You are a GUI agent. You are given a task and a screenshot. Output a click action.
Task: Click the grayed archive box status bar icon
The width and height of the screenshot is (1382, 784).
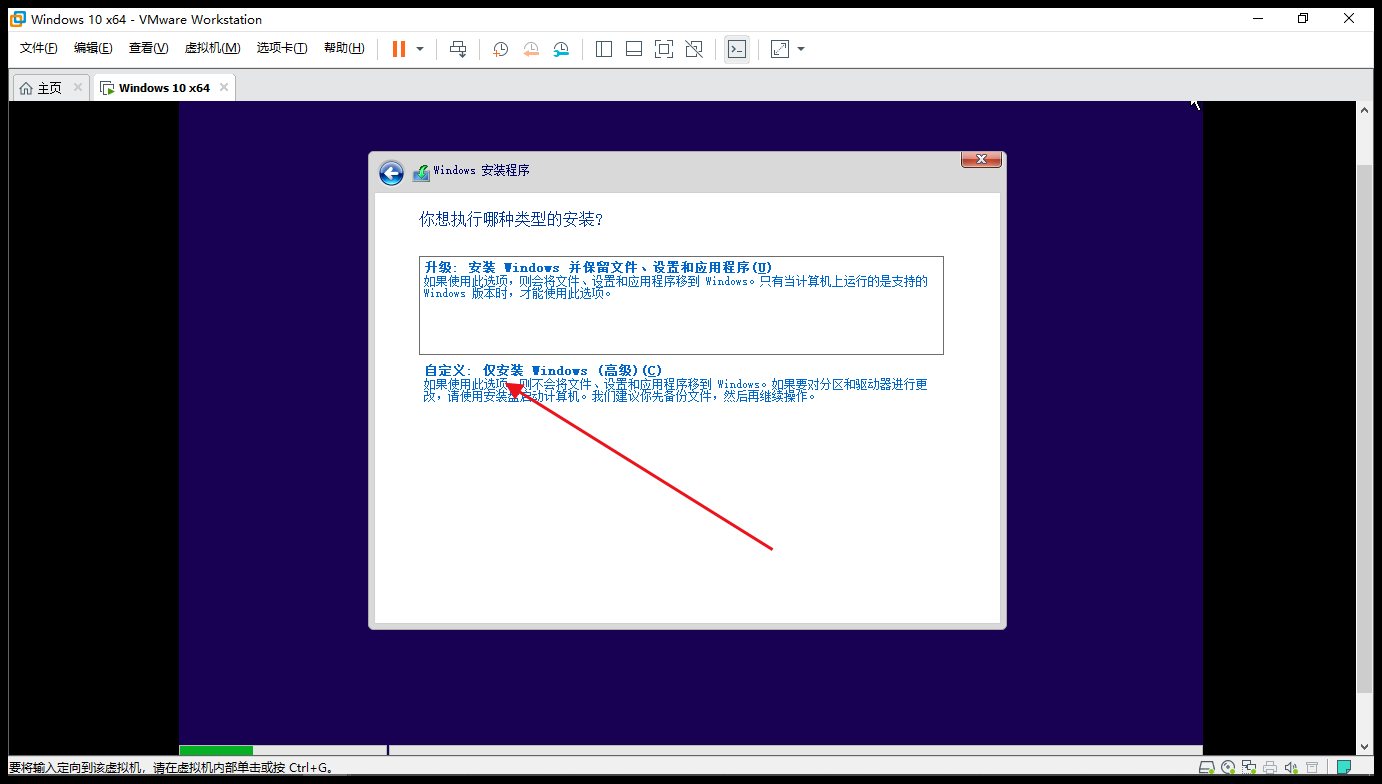coord(1312,768)
